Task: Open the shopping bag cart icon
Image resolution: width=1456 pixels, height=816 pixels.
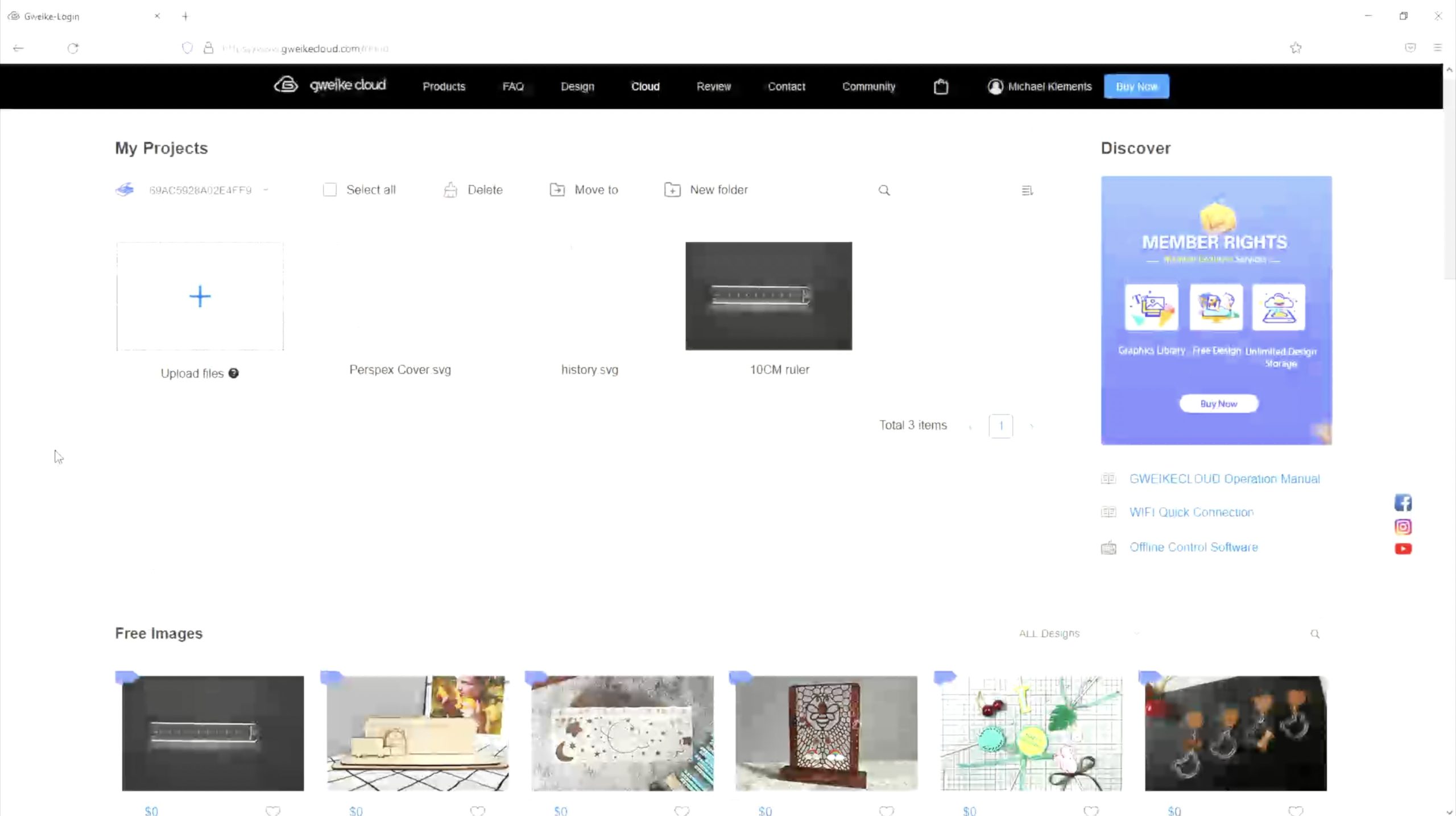Action: pyautogui.click(x=941, y=86)
